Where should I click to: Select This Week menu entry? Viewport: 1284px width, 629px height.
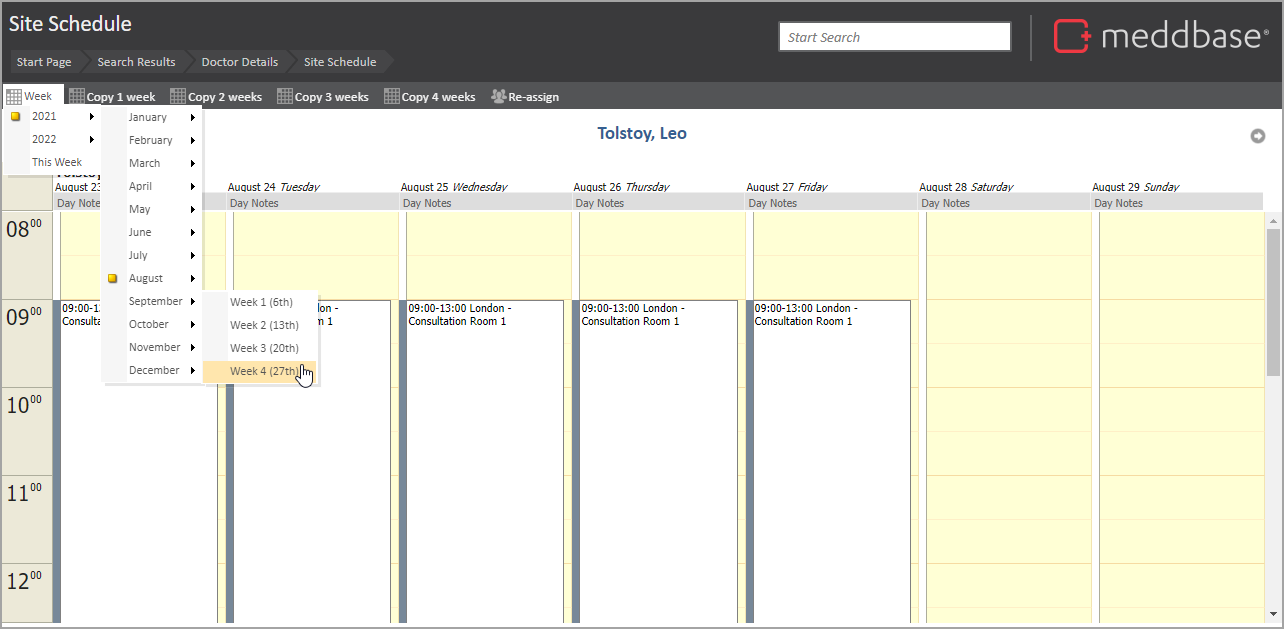click(x=52, y=162)
